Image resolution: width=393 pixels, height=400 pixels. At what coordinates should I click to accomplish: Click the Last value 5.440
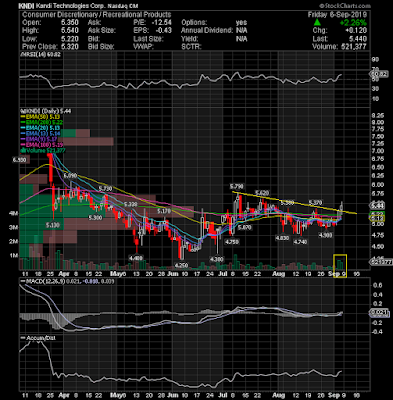pyautogui.click(x=358, y=39)
